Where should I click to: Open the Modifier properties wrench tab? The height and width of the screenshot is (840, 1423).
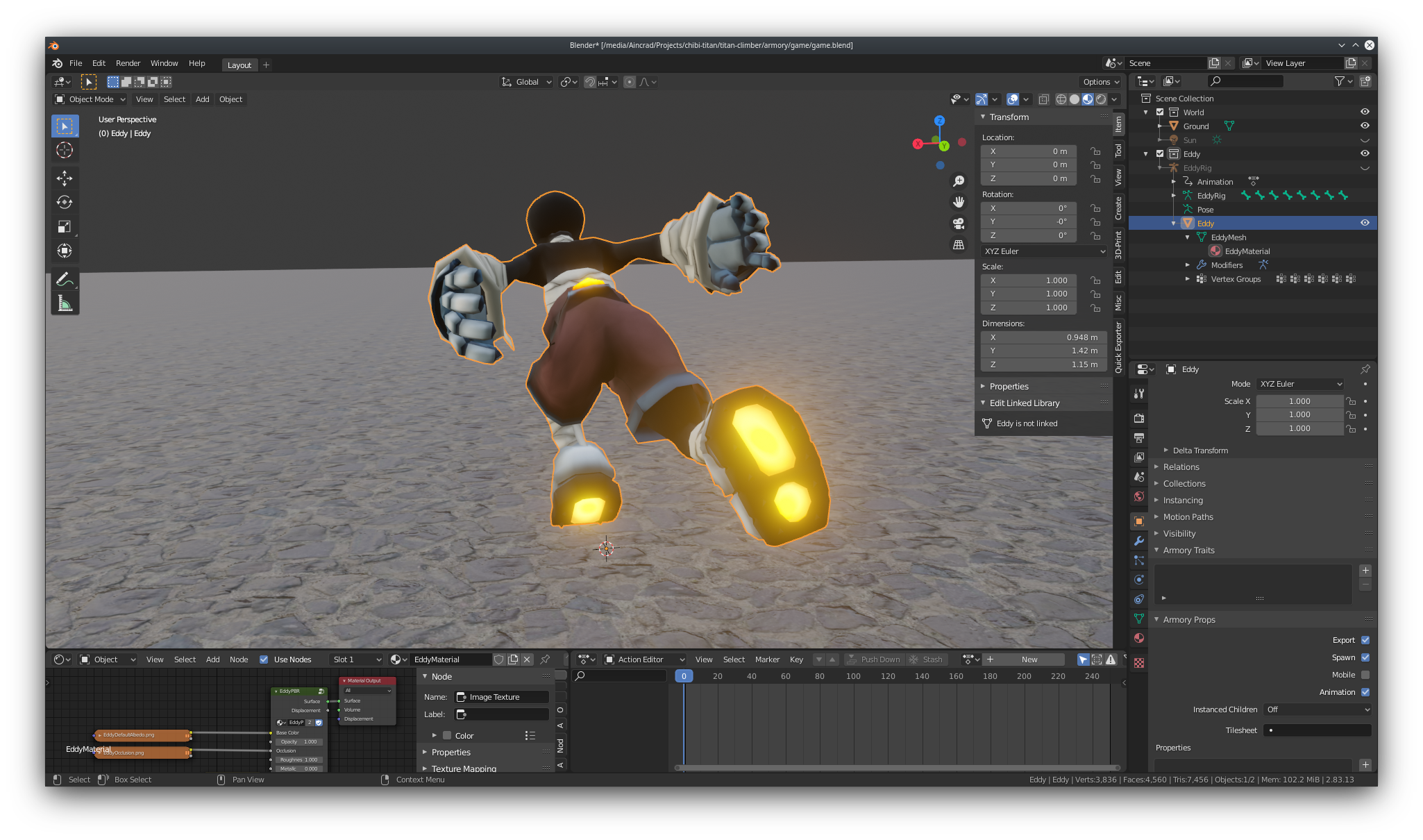click(x=1138, y=541)
